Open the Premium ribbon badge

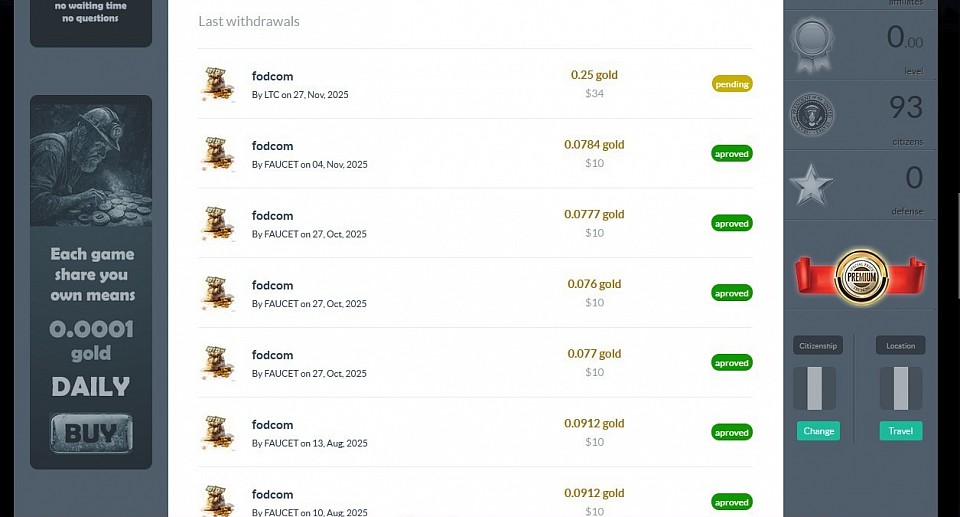[x=860, y=276]
